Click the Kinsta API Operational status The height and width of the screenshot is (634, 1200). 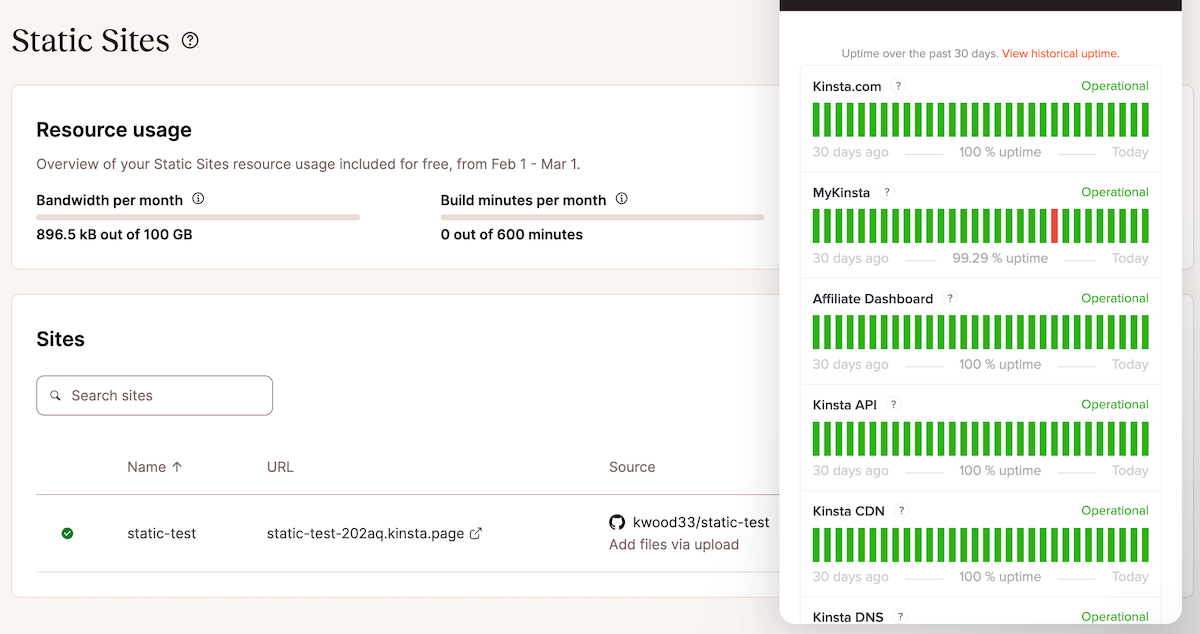point(1115,404)
